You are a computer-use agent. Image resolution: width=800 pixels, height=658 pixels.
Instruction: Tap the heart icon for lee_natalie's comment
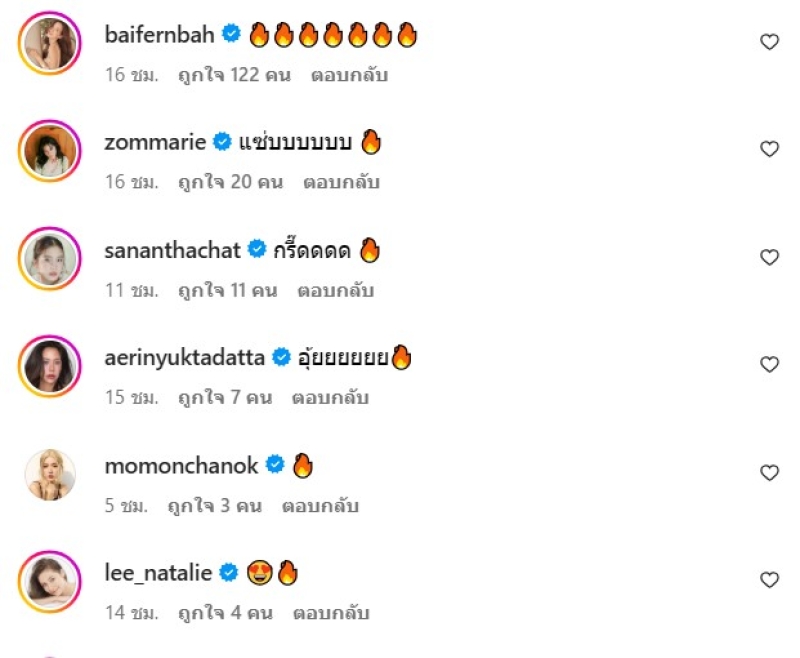[x=769, y=580]
